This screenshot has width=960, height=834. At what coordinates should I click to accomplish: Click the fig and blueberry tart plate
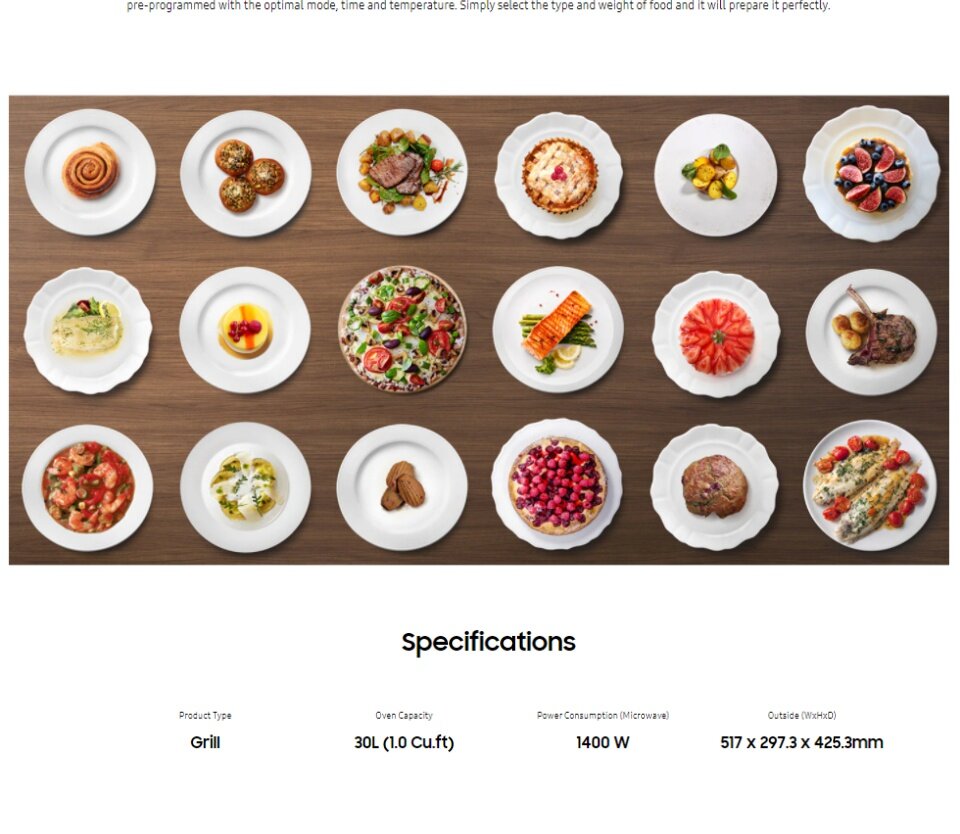tap(871, 174)
